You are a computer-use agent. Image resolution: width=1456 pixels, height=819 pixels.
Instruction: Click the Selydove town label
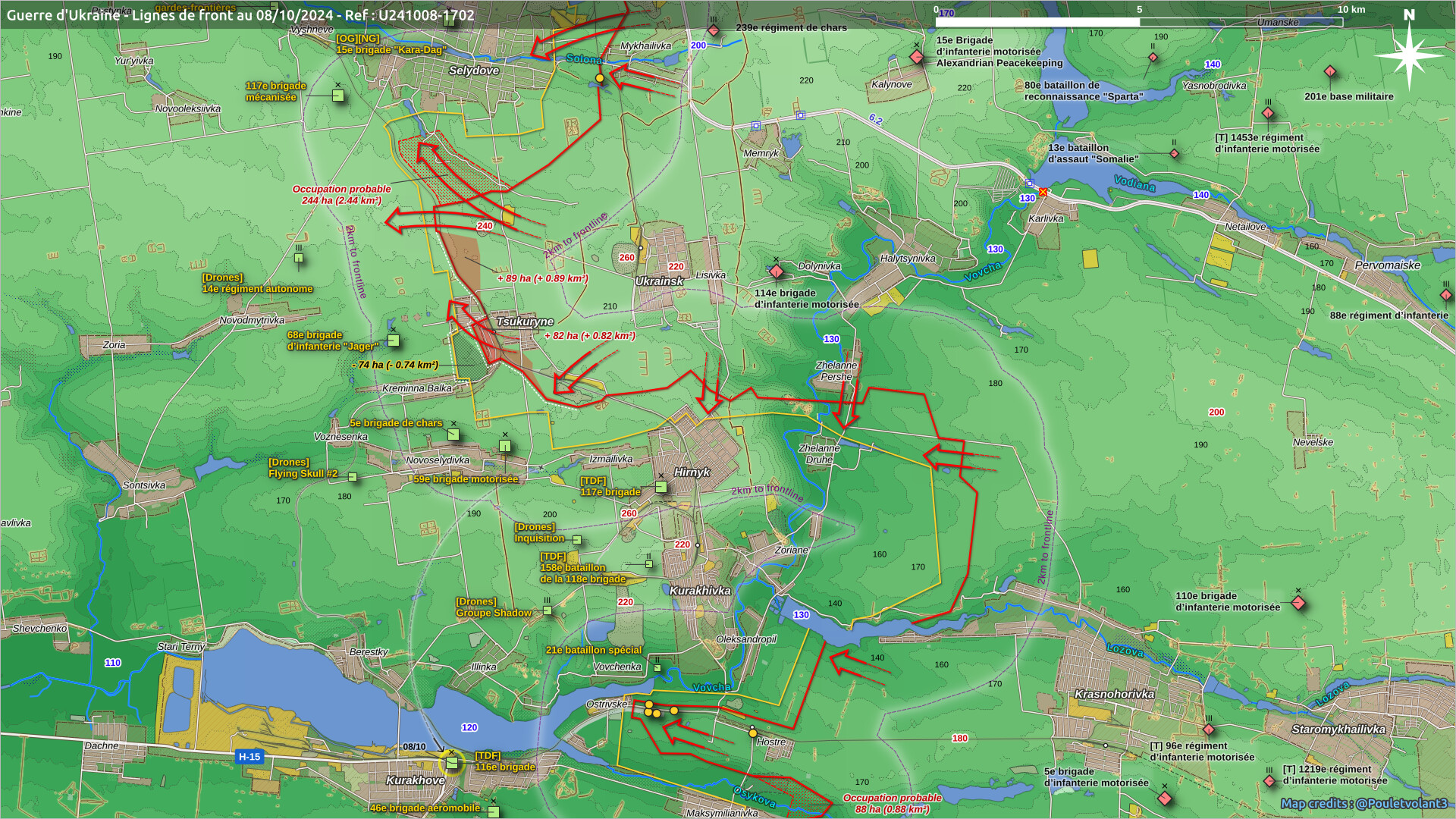click(x=474, y=71)
